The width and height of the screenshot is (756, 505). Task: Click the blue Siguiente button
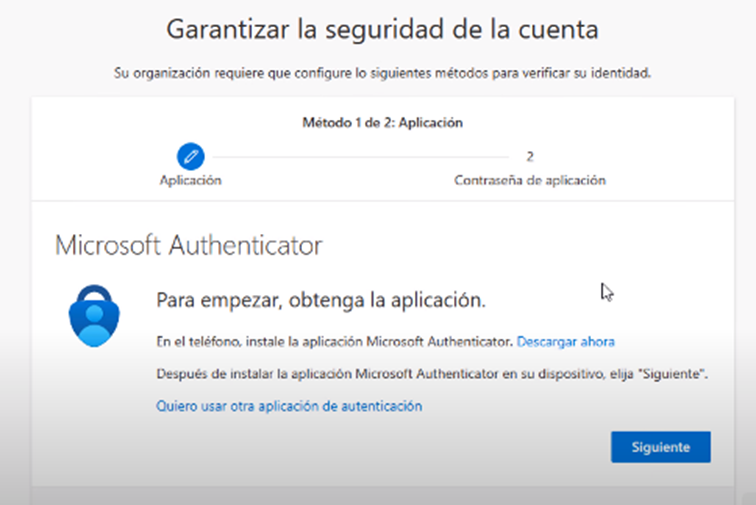click(x=661, y=447)
